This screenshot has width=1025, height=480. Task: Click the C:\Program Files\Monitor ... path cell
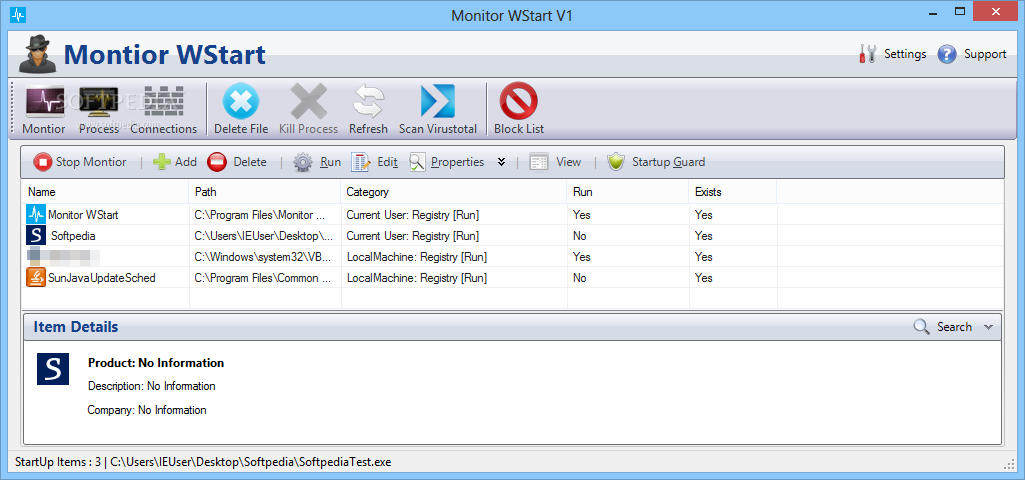coord(260,214)
